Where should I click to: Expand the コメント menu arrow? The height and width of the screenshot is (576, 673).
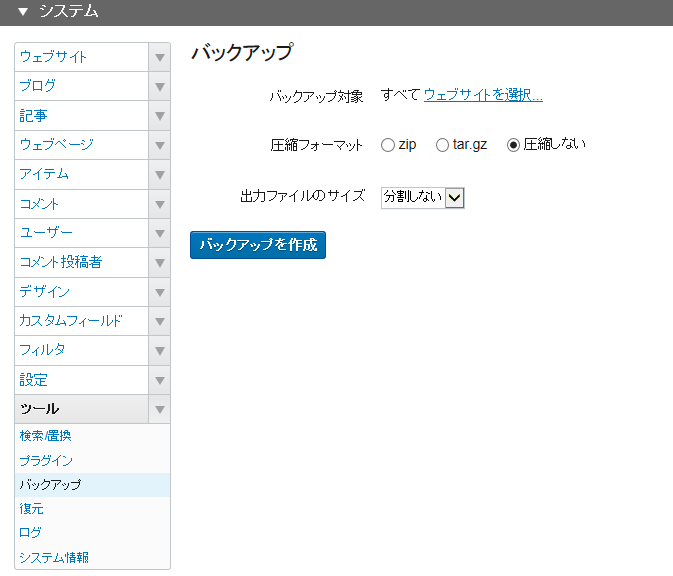[x=160, y=204]
